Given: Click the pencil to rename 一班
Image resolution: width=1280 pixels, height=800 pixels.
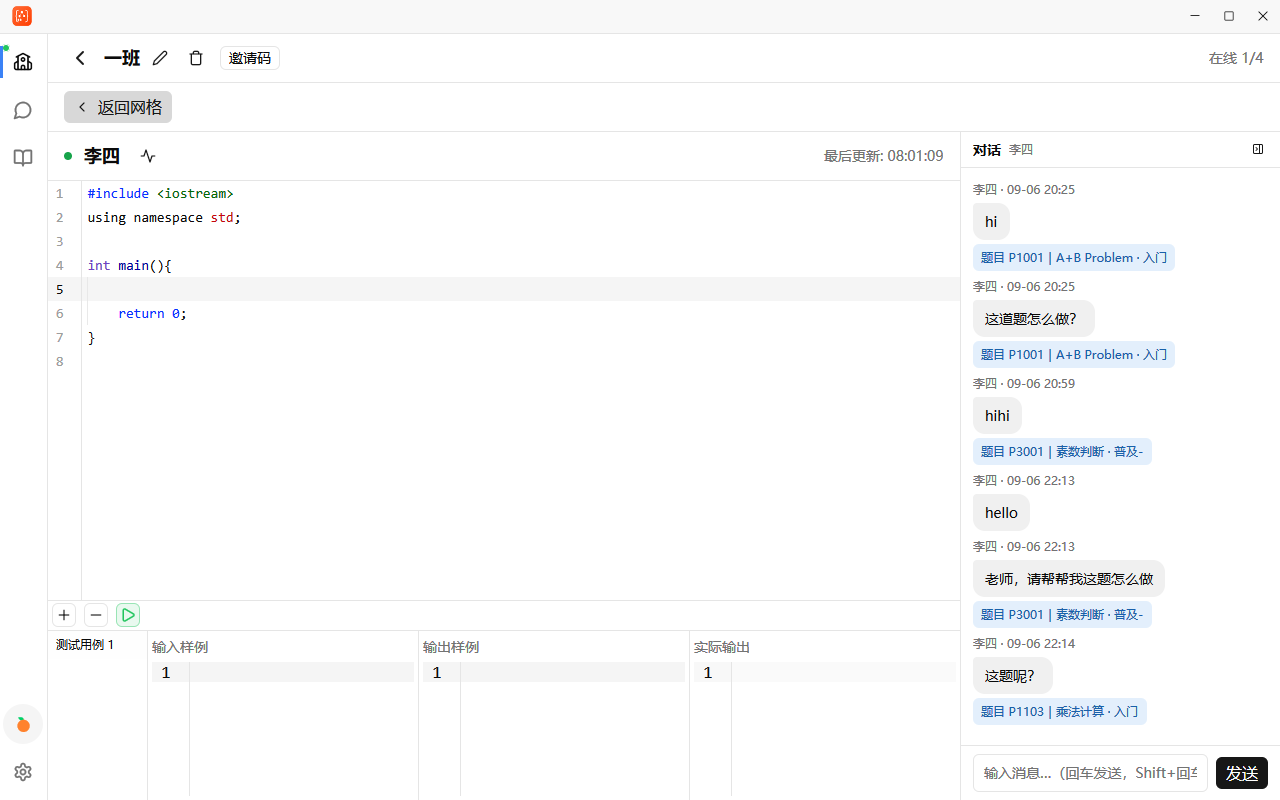Looking at the screenshot, I should 160,58.
